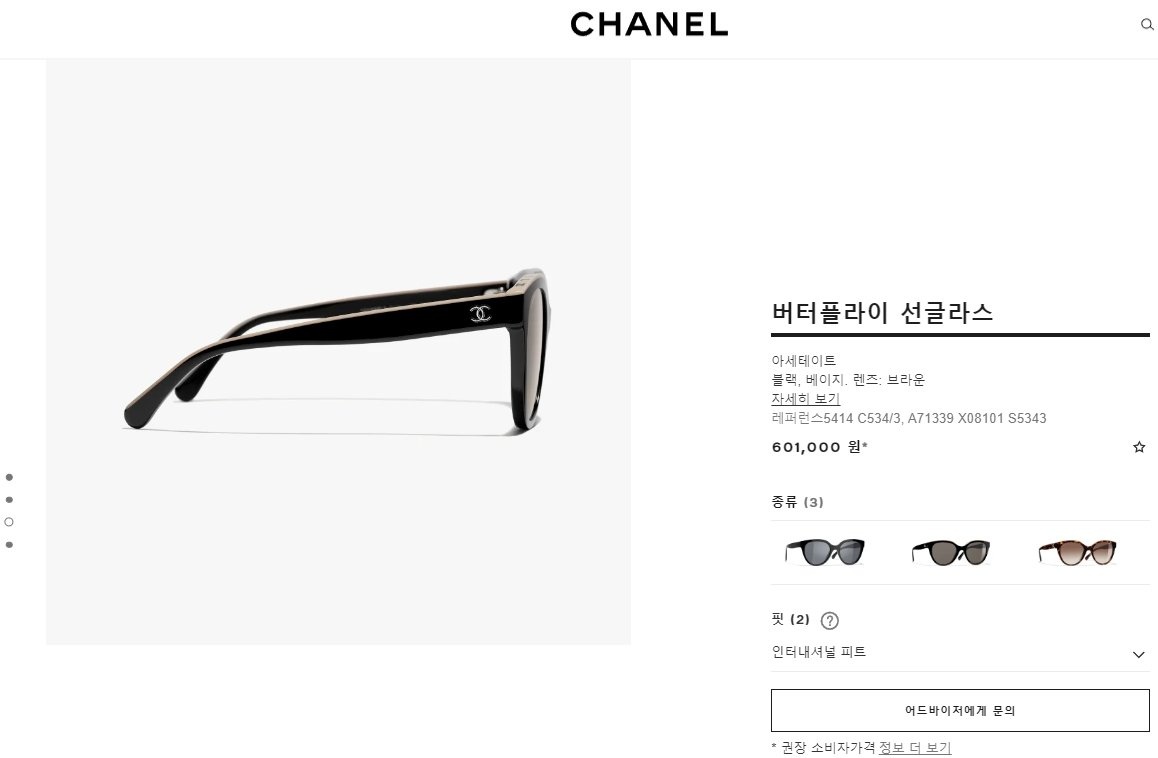1158x758 pixels.
Task: Expand the 인터내셔널 피트 dropdown chevron
Action: [1138, 655]
